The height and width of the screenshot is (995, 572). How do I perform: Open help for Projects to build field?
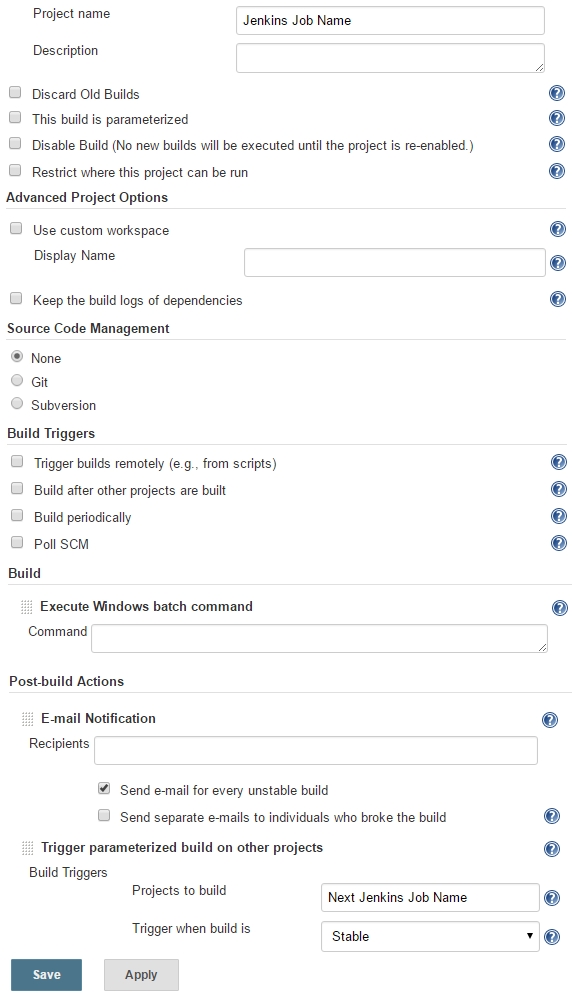(552, 898)
